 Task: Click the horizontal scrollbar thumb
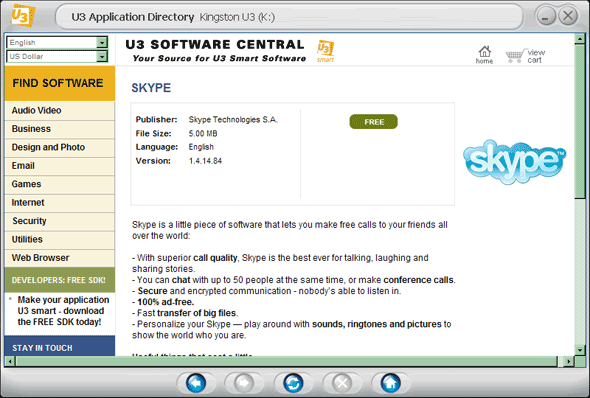[287, 362]
